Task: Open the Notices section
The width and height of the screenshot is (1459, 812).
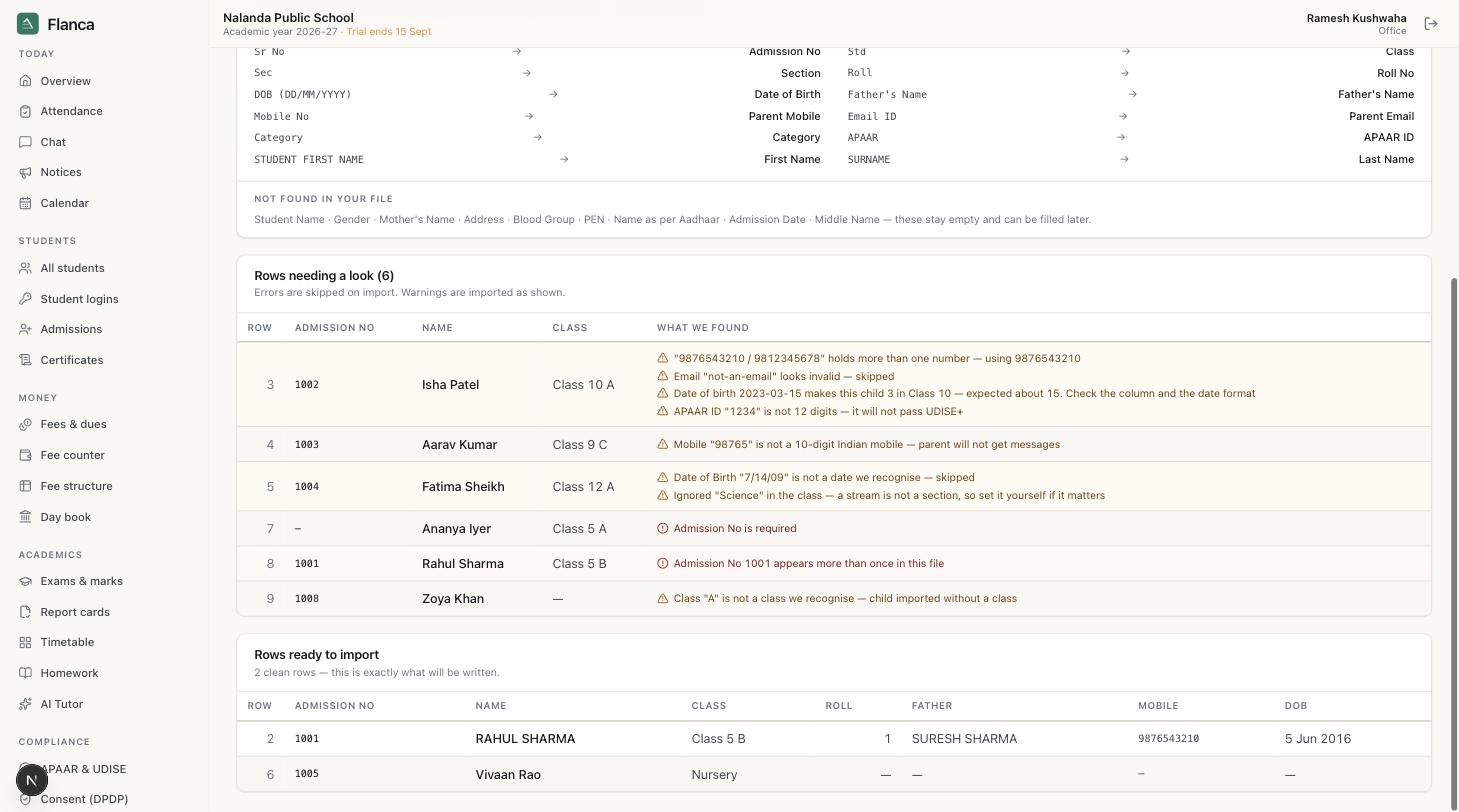Action: pos(61,172)
